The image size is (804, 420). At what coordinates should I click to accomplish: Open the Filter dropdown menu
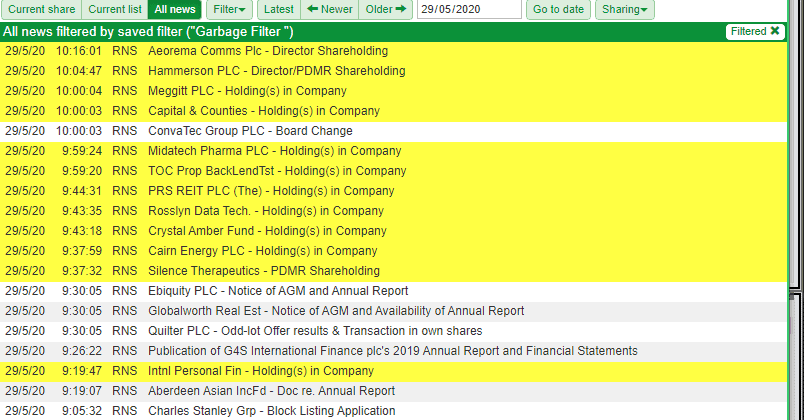[229, 9]
